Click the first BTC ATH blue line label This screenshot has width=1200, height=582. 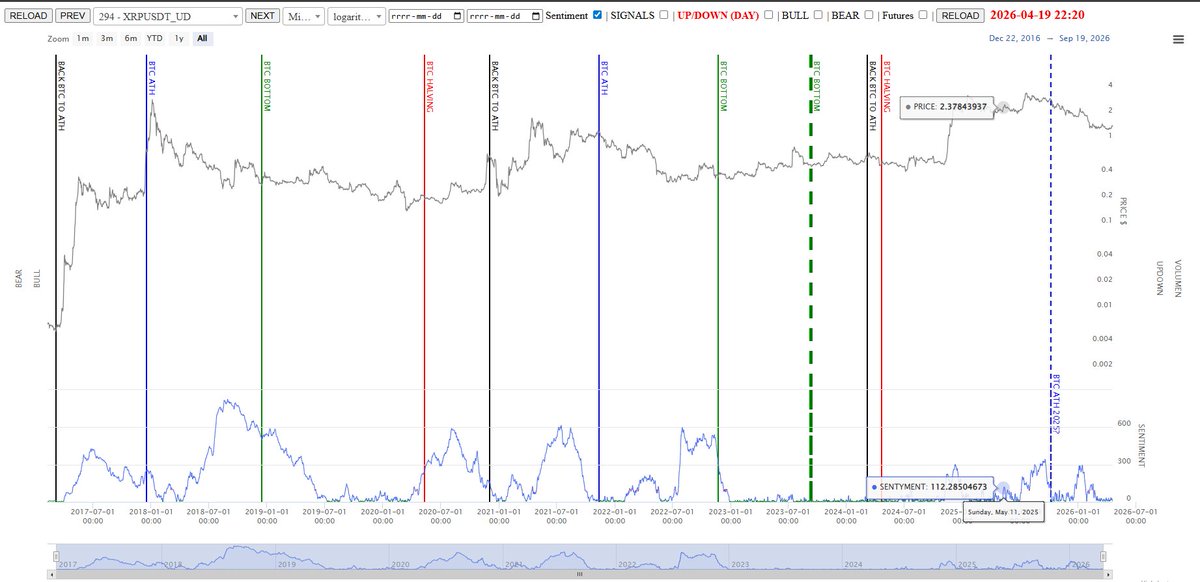[152, 78]
